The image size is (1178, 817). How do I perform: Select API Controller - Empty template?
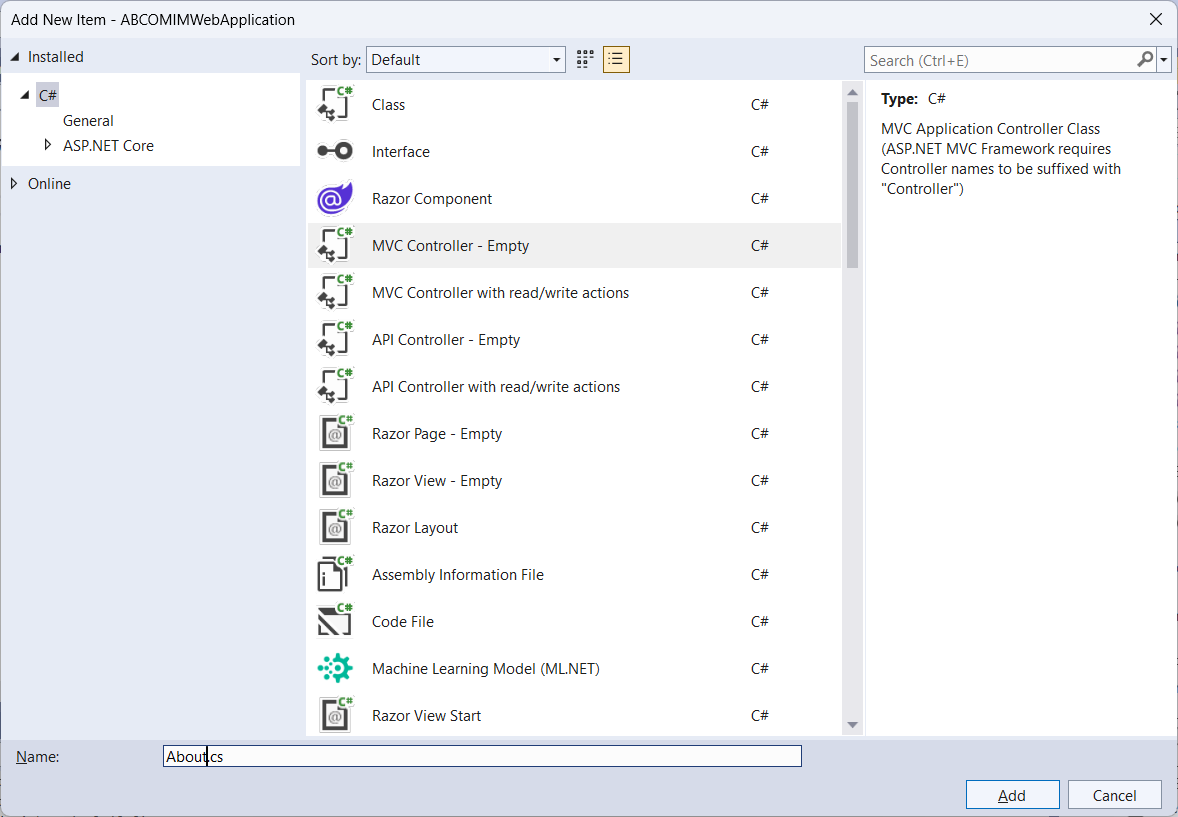tap(446, 340)
